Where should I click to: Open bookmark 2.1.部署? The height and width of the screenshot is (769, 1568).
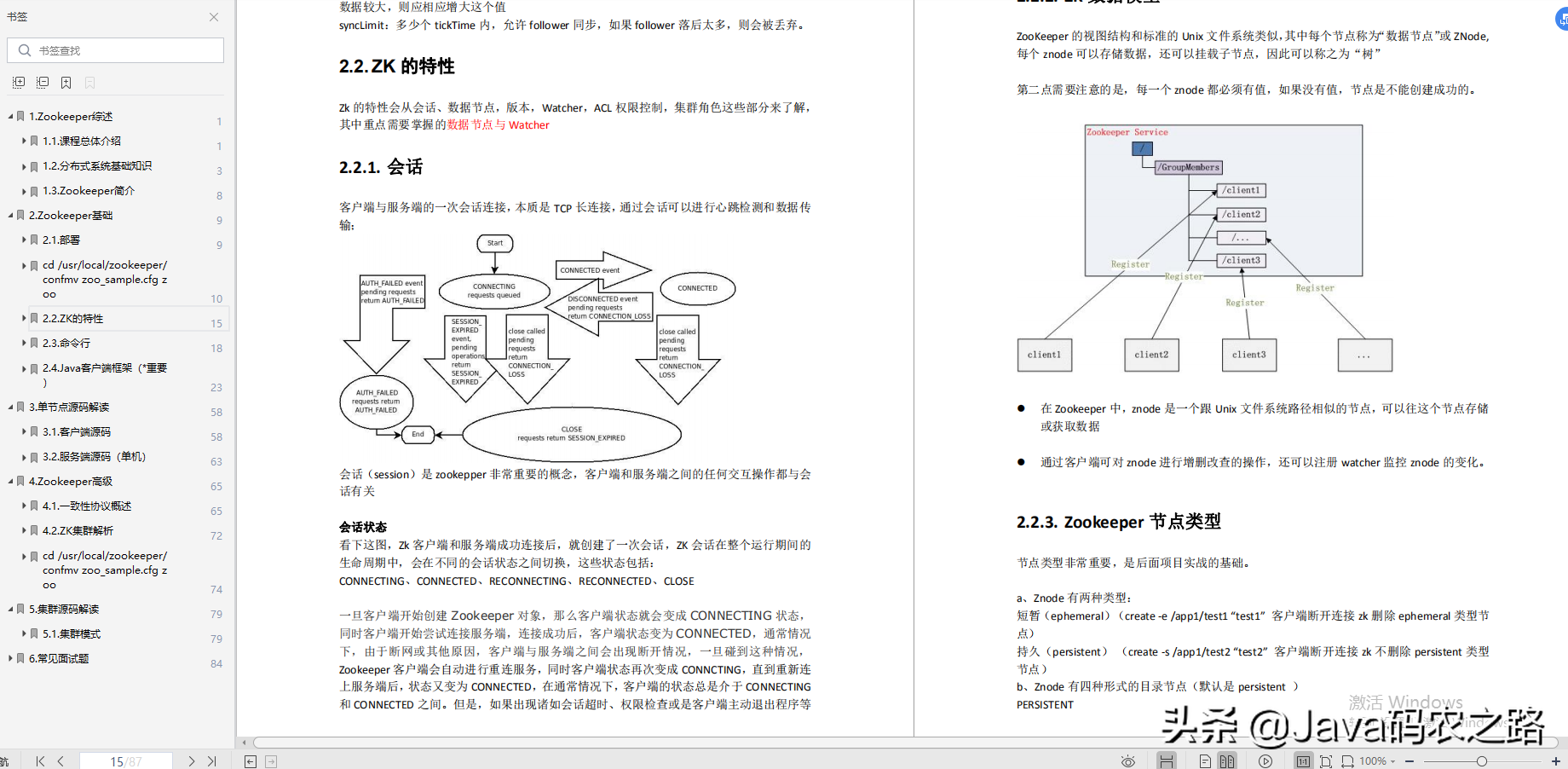pos(61,240)
